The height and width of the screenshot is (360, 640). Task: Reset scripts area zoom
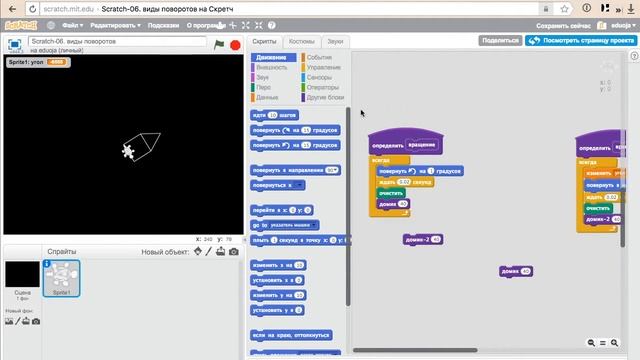coord(603,343)
